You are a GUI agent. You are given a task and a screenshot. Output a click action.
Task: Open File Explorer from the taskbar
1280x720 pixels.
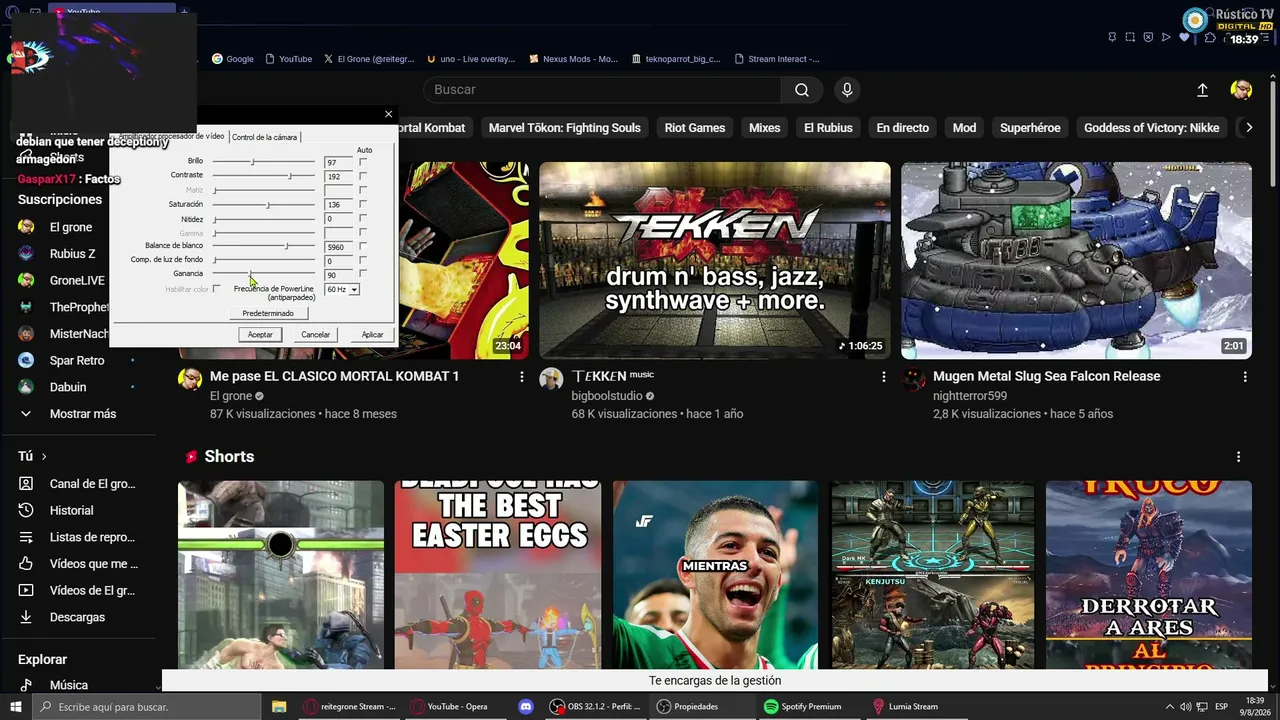[x=279, y=706]
